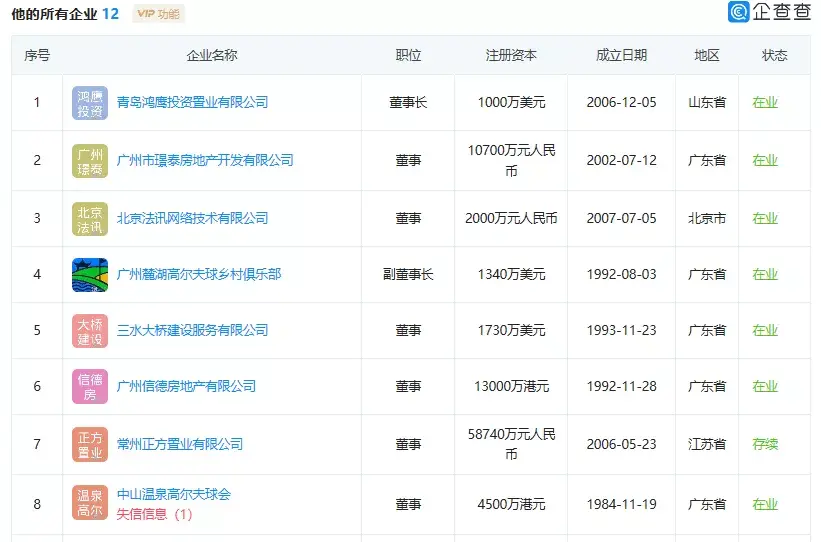
Task: Click 山东省 region cell
Action: coord(707,102)
